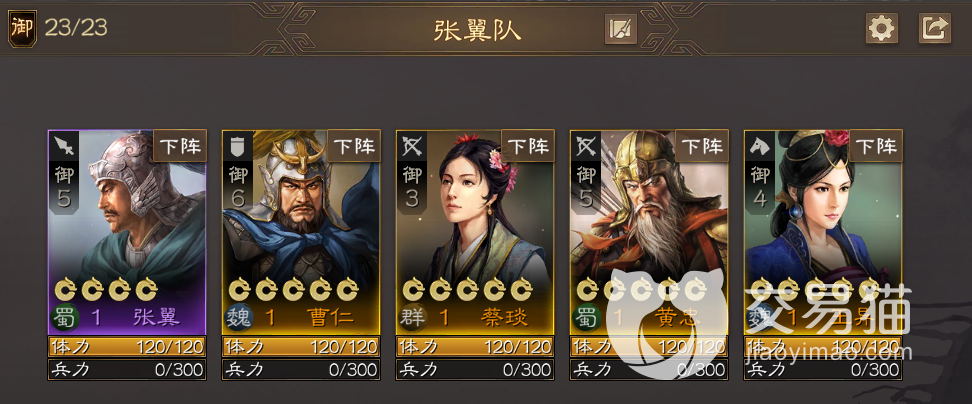The image size is (972, 404).
Task: Click 下阵 on the fifth hero card
Action: click(876, 146)
